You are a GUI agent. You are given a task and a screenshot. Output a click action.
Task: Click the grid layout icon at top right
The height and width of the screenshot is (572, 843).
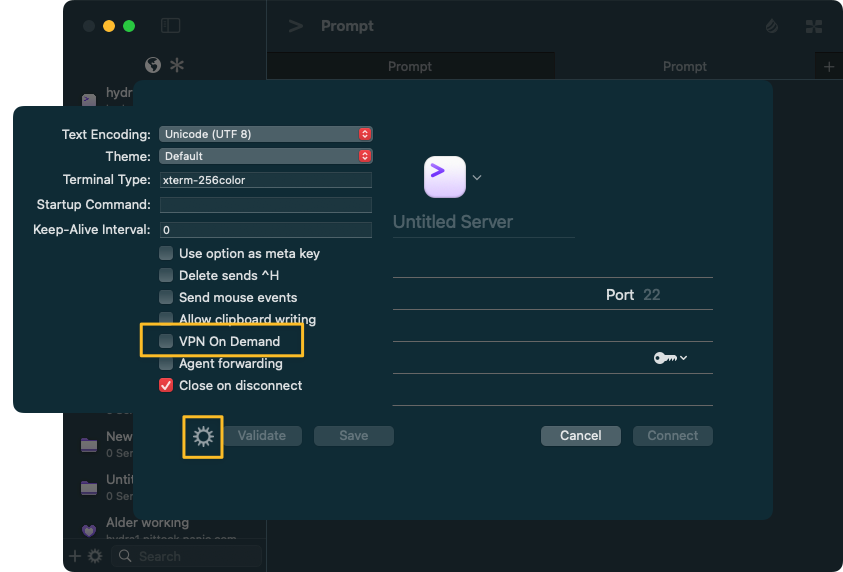[x=814, y=26]
